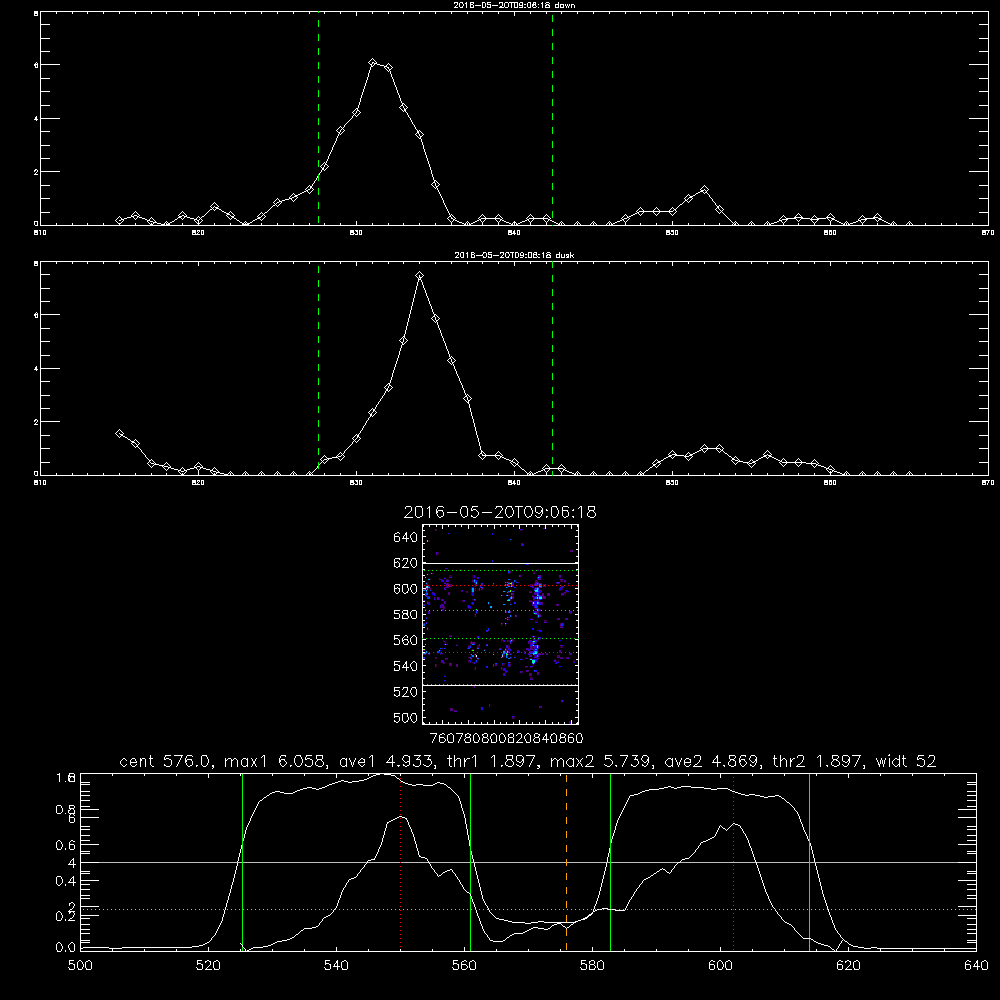The height and width of the screenshot is (1000, 1000).
Task: Click the highest diamond marker in dawn plot
Action: click(x=373, y=62)
